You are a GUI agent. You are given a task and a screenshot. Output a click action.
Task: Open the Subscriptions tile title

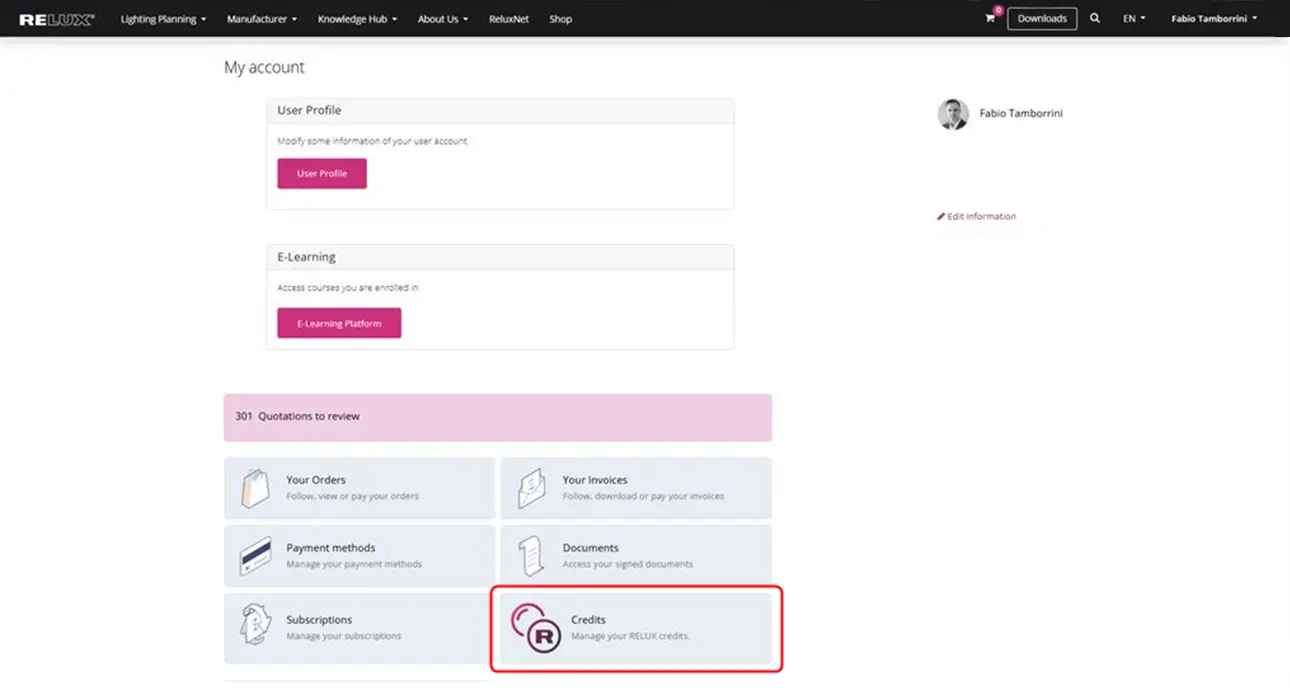click(319, 620)
